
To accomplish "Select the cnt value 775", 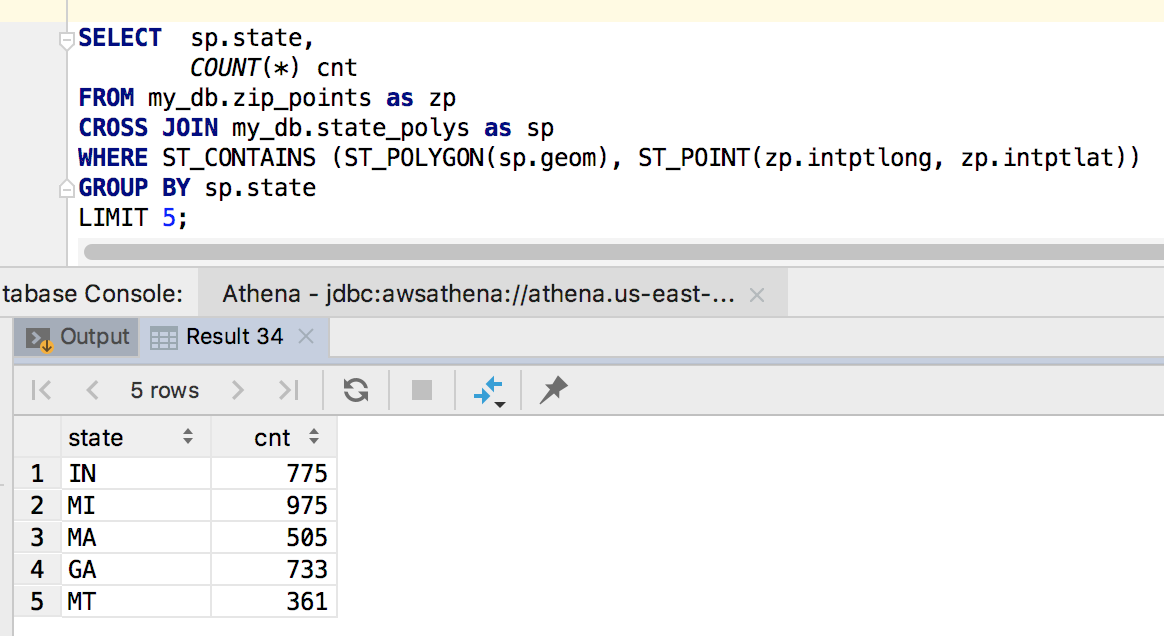I will [x=275, y=473].
